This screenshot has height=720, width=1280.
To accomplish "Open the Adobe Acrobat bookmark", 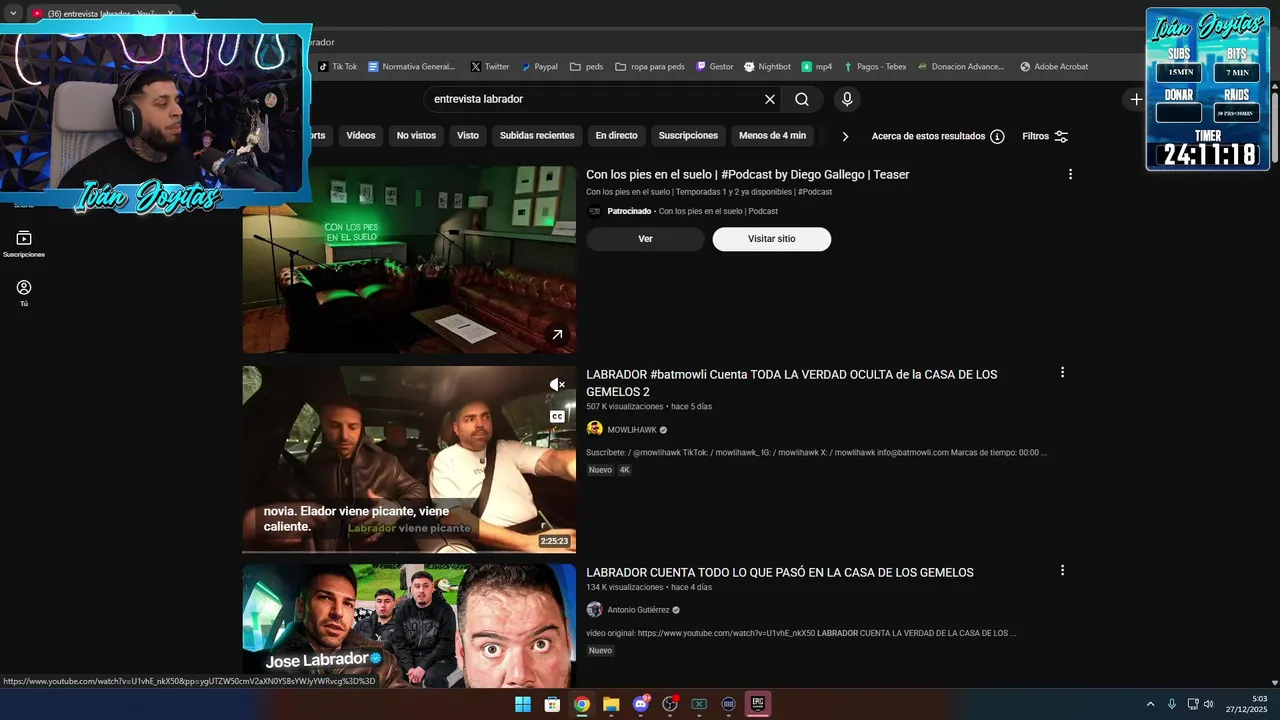I will (1054, 67).
